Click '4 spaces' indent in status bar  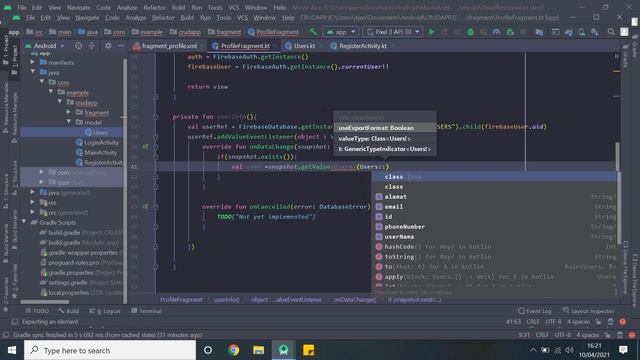(x=578, y=322)
